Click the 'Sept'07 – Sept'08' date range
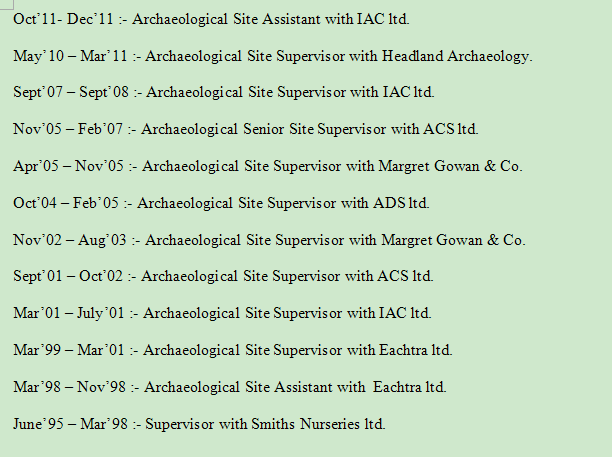 coord(64,92)
